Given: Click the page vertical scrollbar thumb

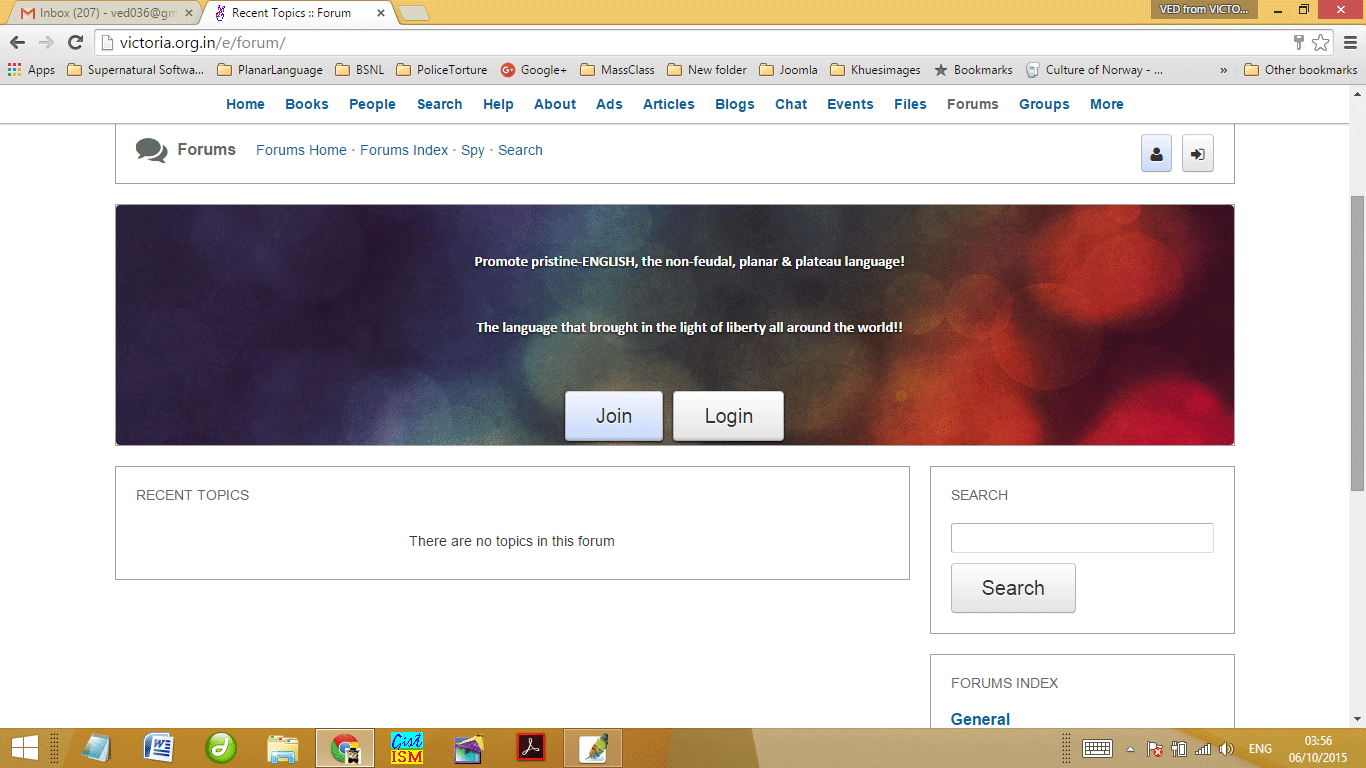Looking at the screenshot, I should [x=1357, y=342].
